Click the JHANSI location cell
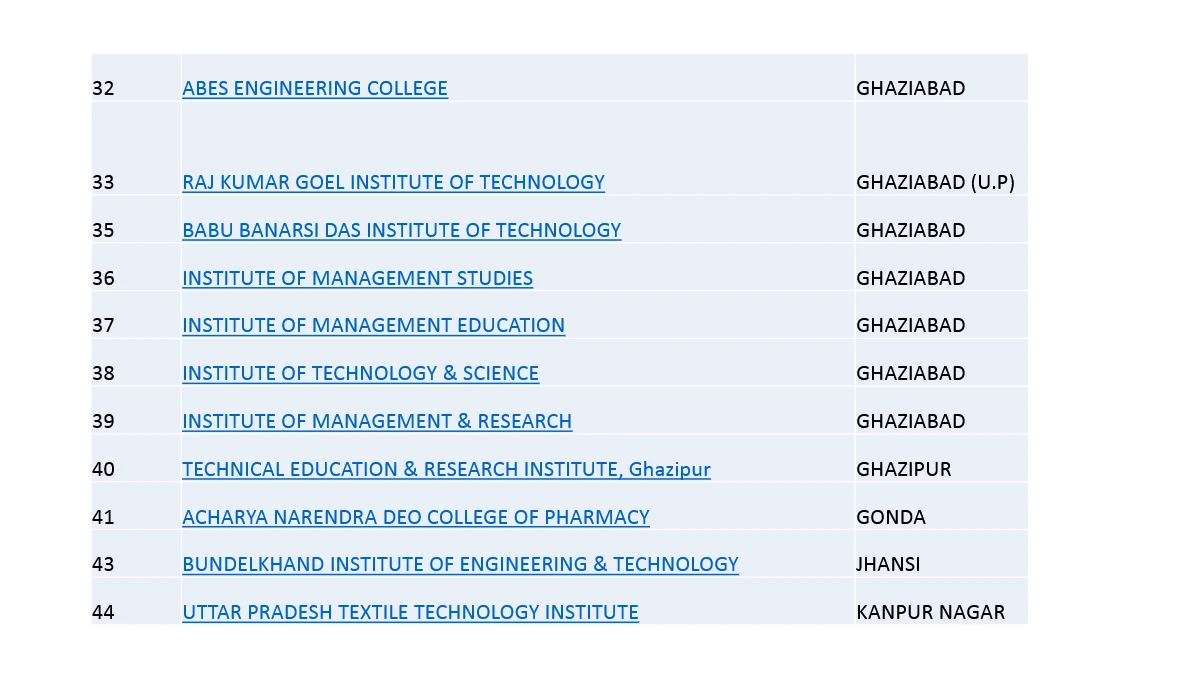 888,564
